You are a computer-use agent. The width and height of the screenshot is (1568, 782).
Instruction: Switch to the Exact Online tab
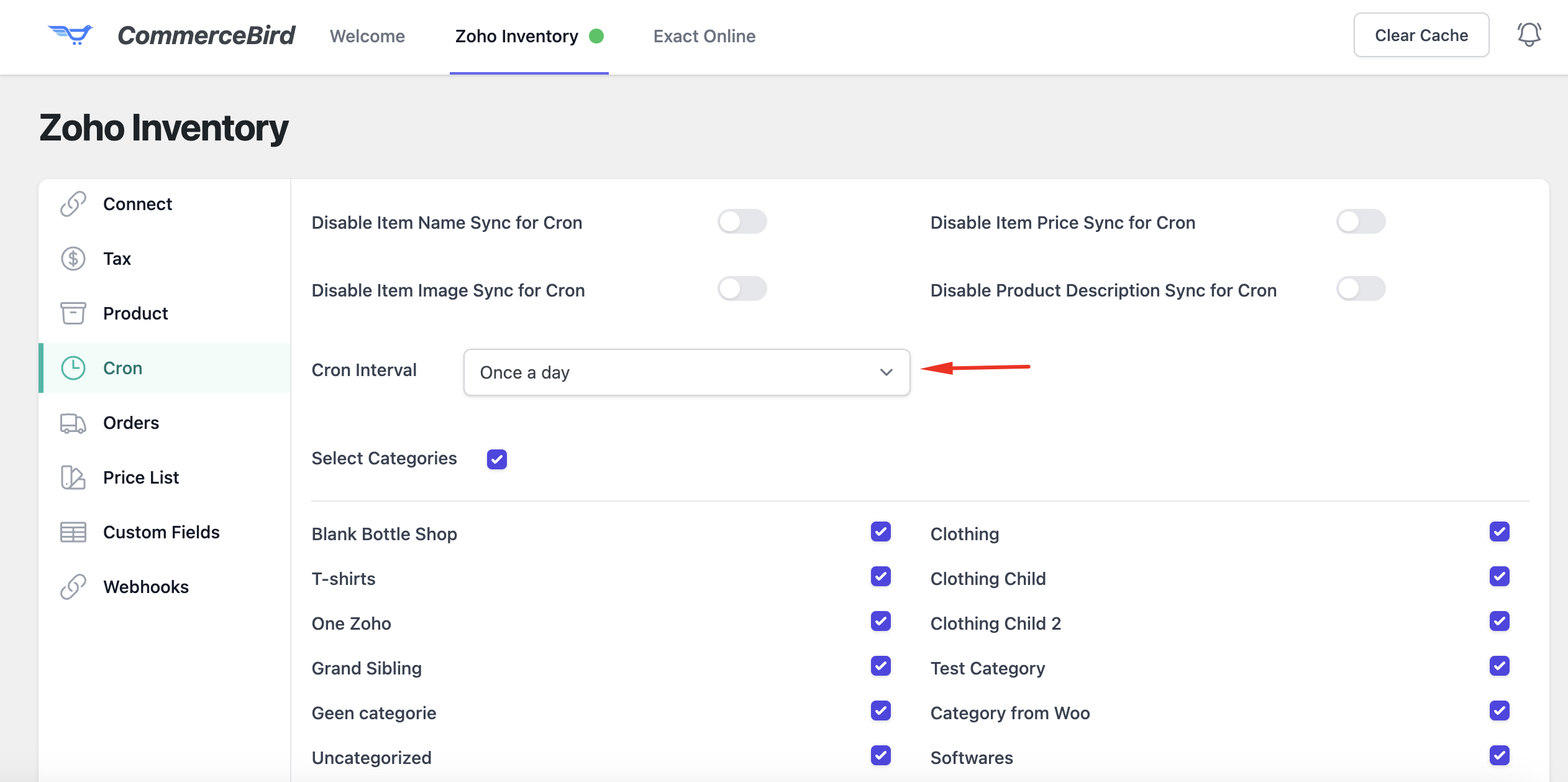point(704,36)
